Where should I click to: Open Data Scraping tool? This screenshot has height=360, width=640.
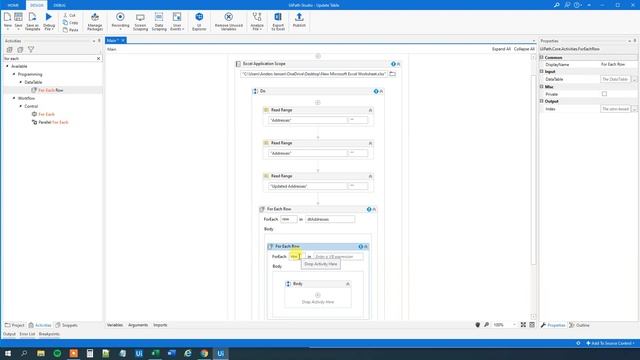[x=159, y=21]
